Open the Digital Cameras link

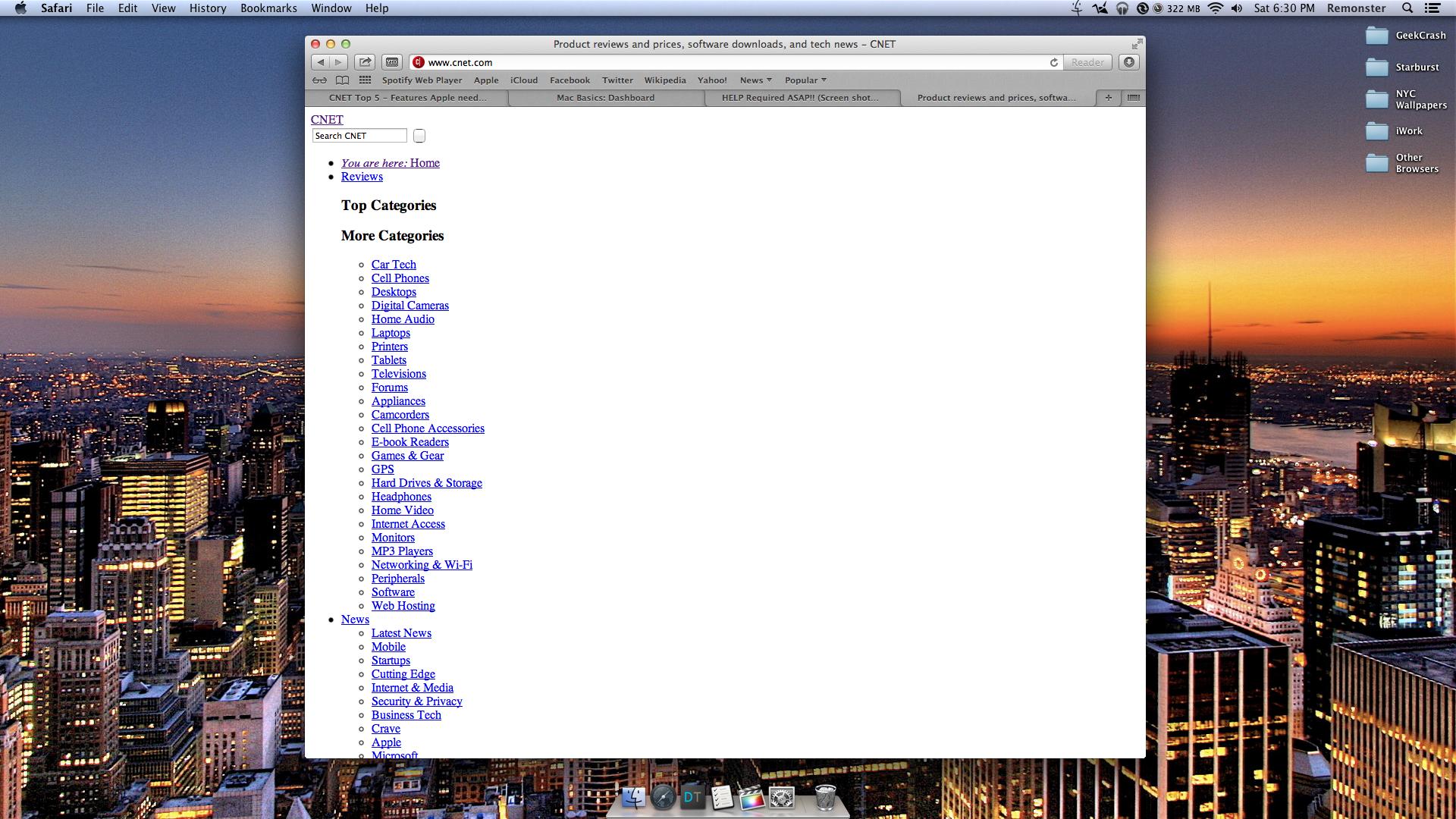409,306
